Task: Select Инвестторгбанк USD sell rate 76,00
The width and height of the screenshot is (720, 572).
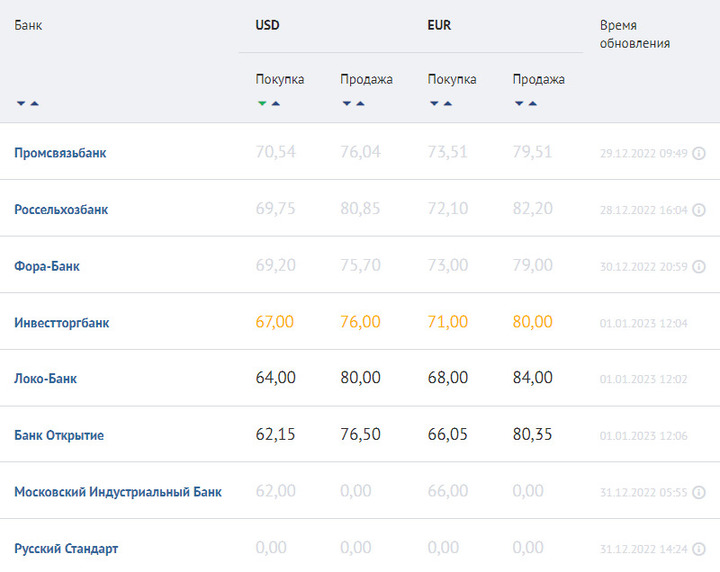Action: point(360,322)
